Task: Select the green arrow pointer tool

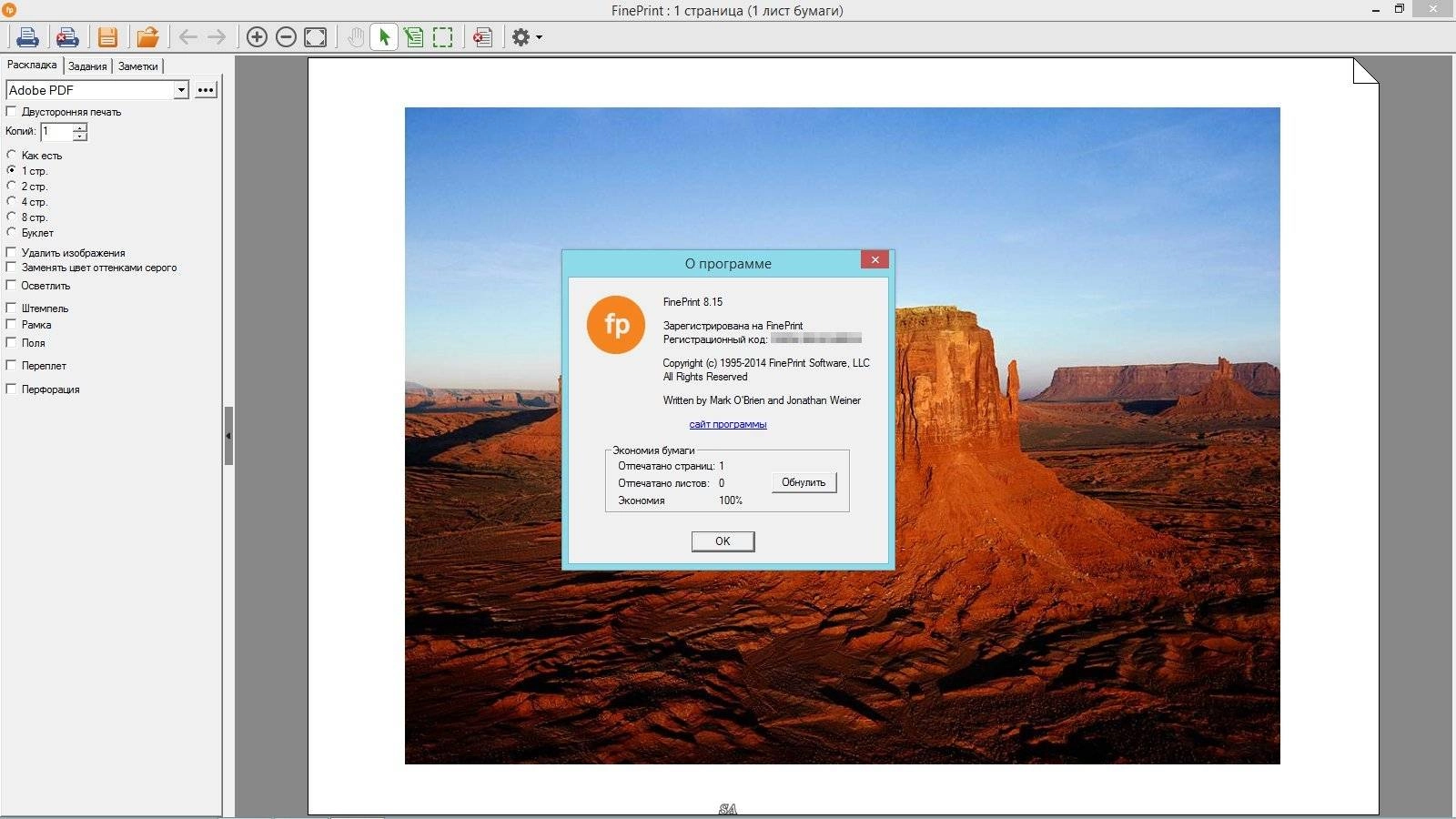Action: 384,37
